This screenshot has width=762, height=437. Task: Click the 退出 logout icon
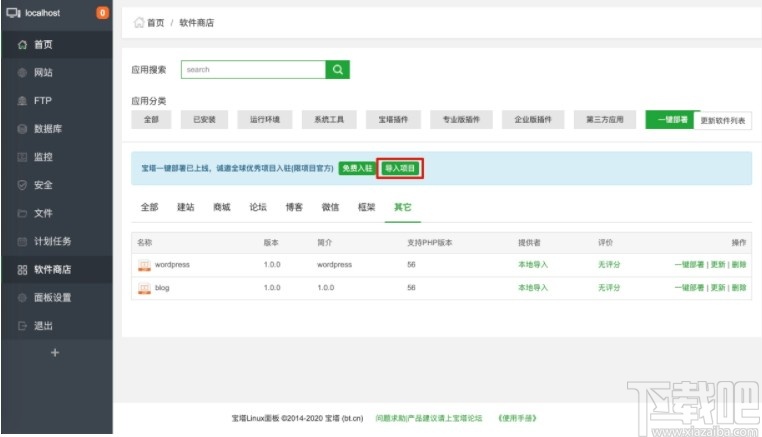22,326
